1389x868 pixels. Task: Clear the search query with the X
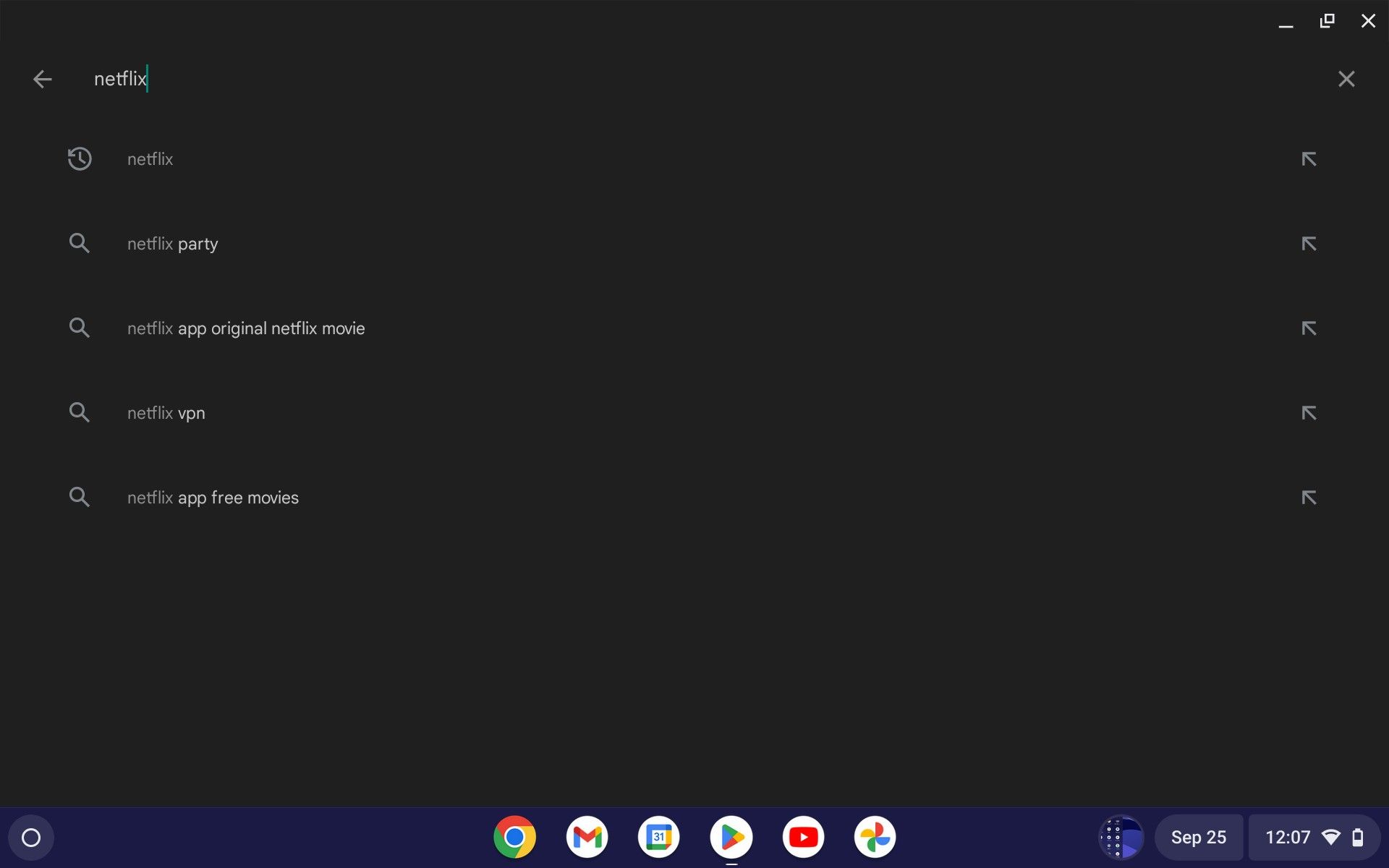coord(1346,78)
